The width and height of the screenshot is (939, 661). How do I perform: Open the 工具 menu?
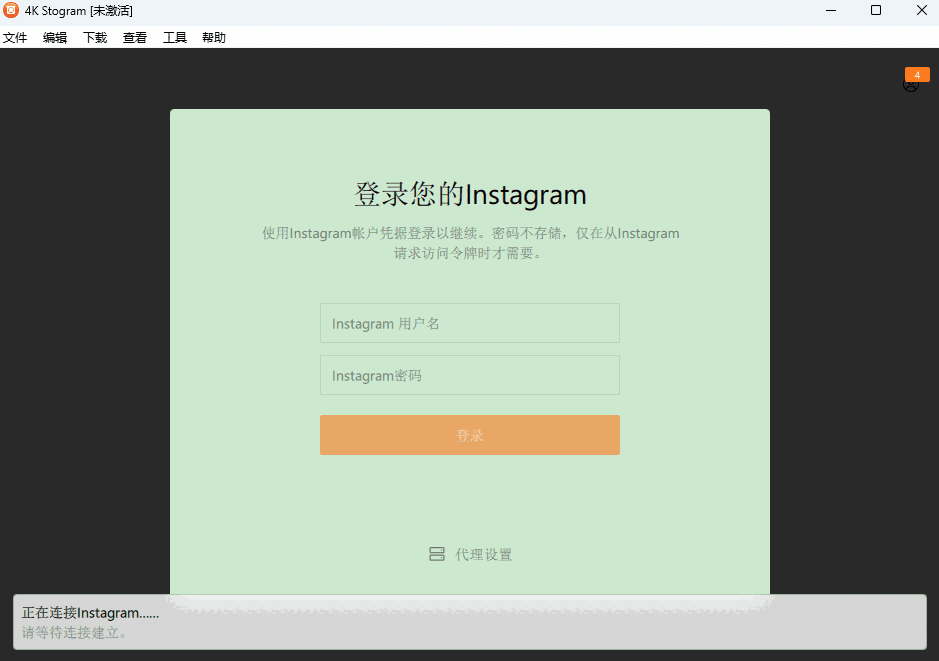tap(174, 37)
